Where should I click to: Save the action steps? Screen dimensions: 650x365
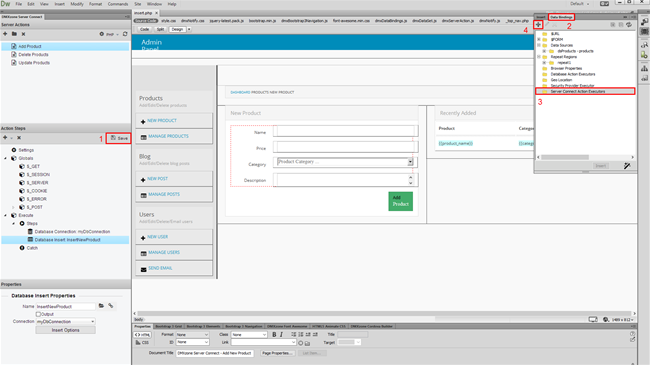pyautogui.click(x=119, y=138)
